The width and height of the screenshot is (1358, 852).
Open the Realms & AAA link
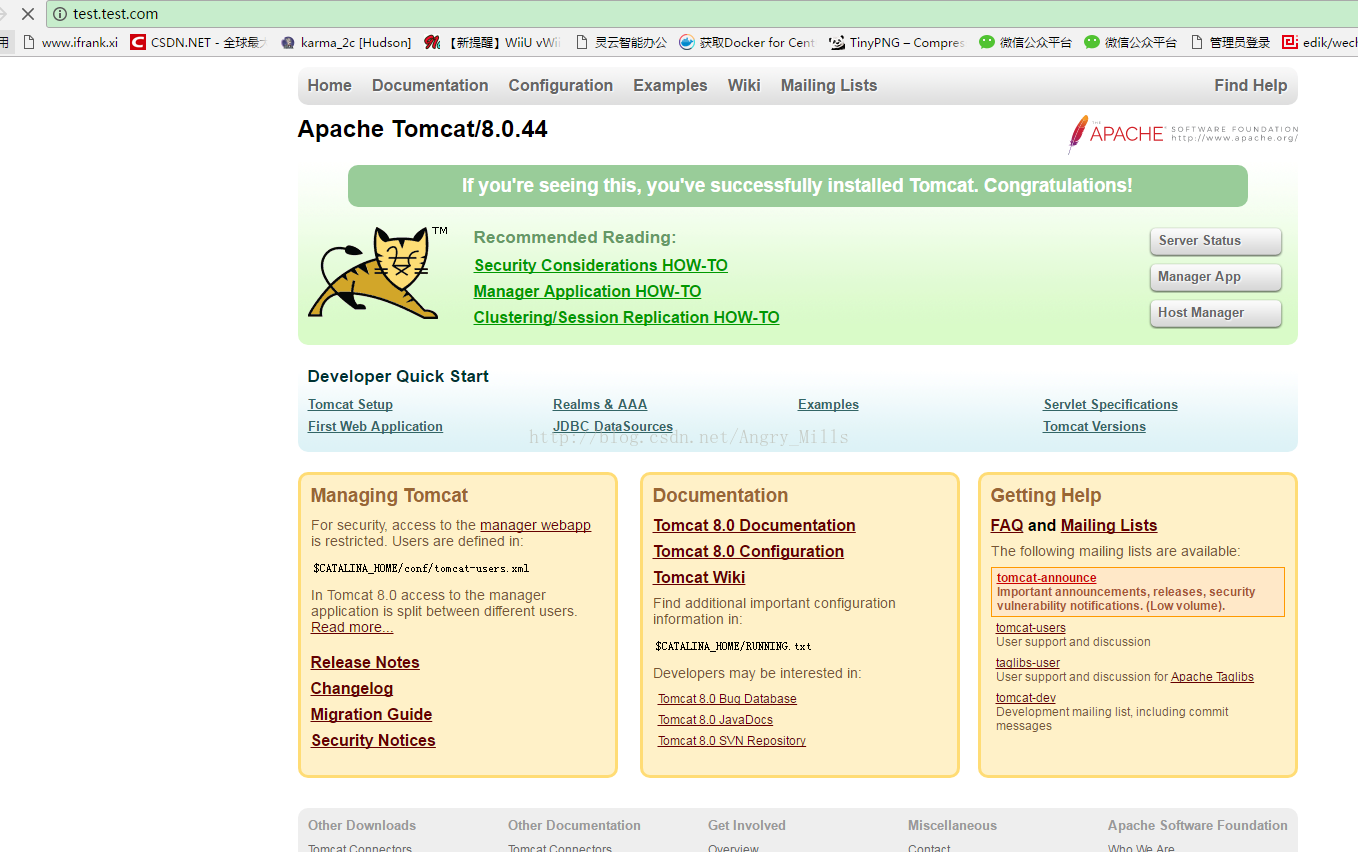[x=600, y=405]
